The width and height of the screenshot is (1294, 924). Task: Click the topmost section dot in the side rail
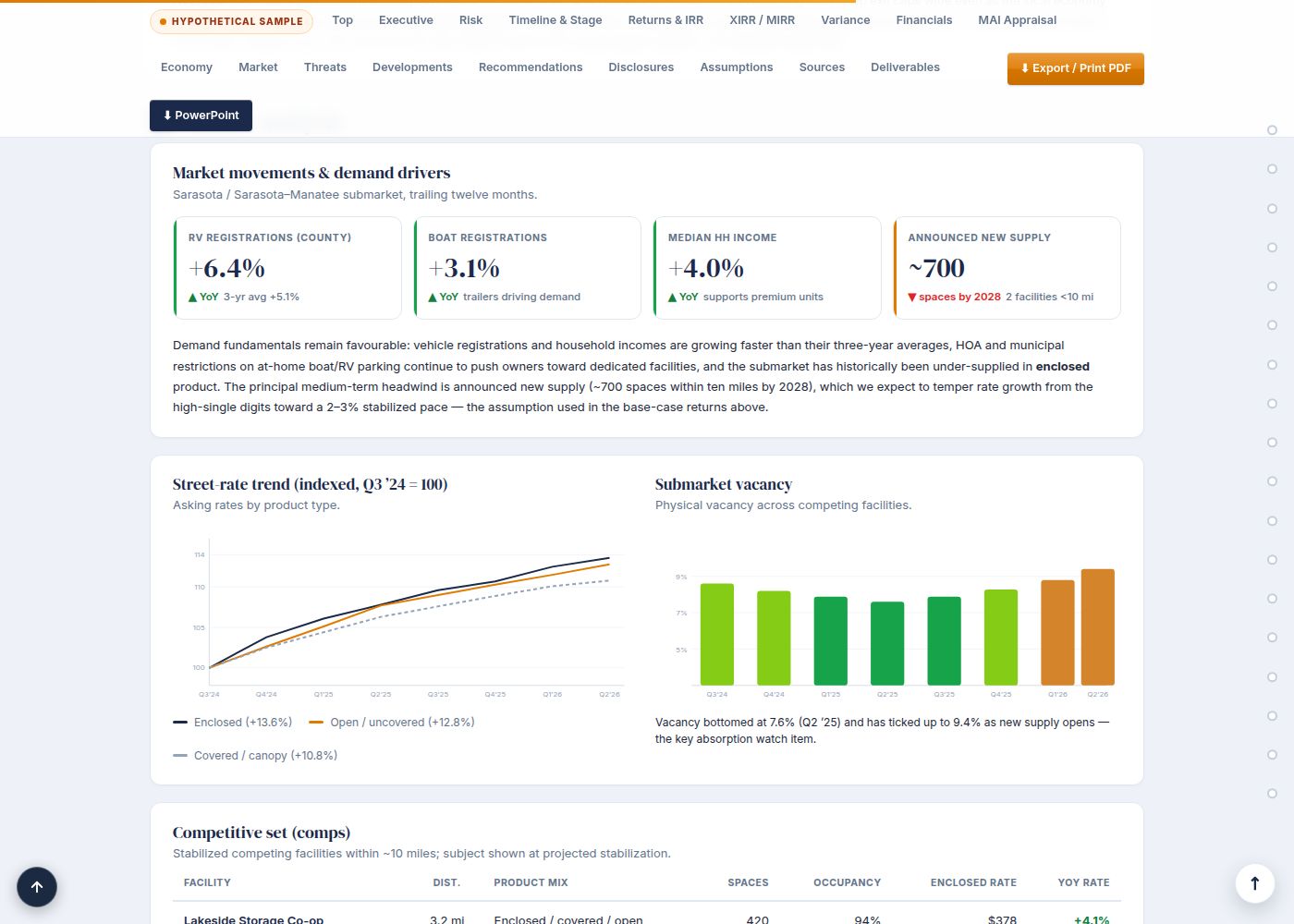coord(1272,130)
